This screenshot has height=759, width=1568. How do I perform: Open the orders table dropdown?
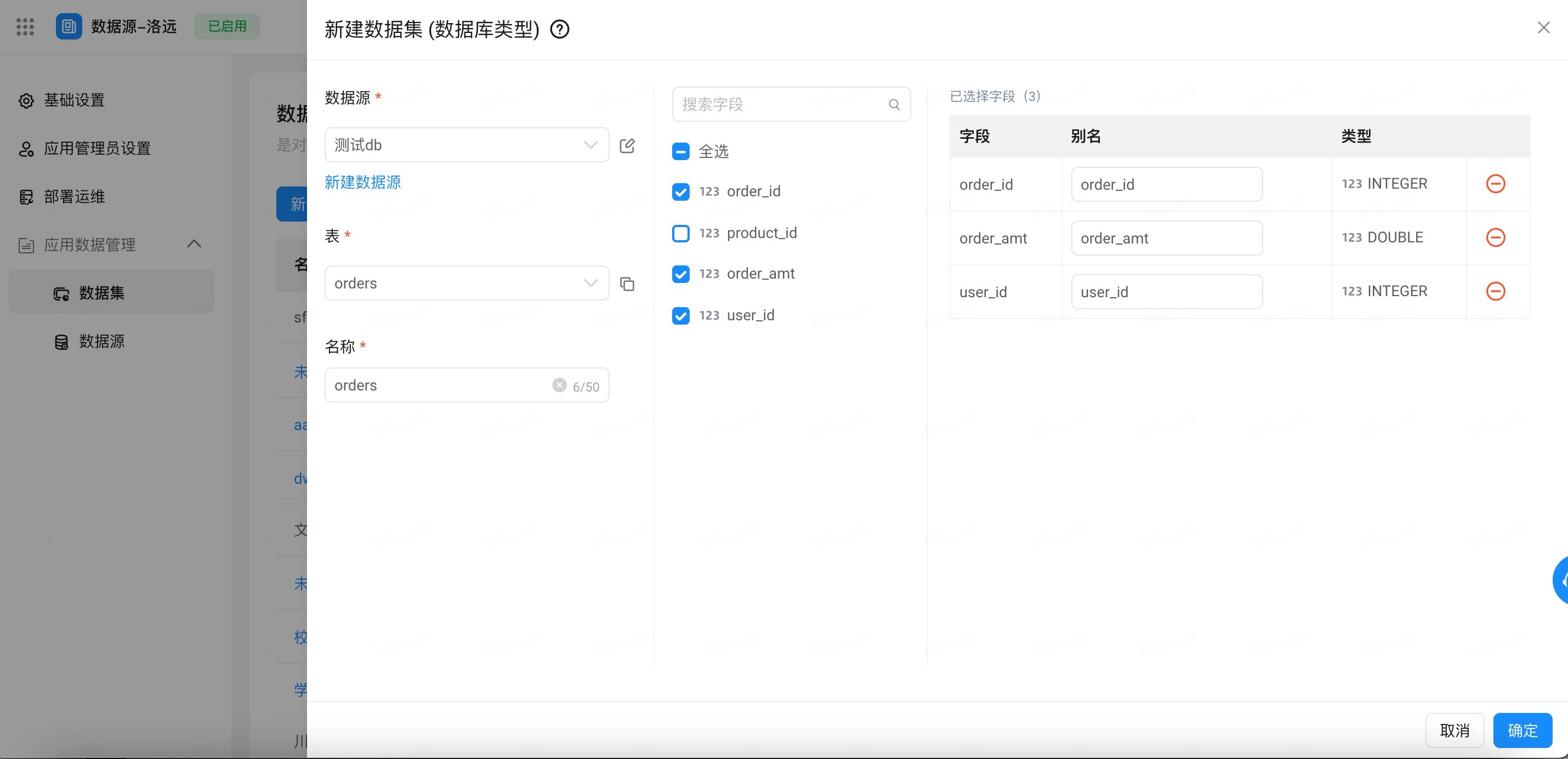[x=467, y=283]
